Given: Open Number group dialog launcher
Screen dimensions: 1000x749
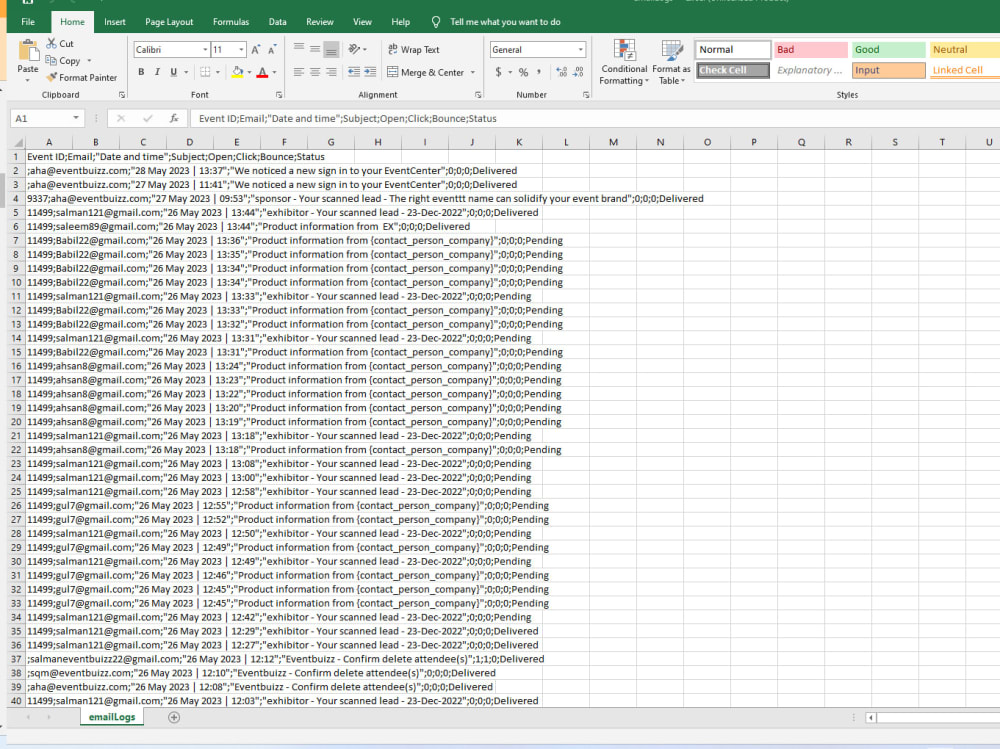Looking at the screenshot, I should 586,95.
